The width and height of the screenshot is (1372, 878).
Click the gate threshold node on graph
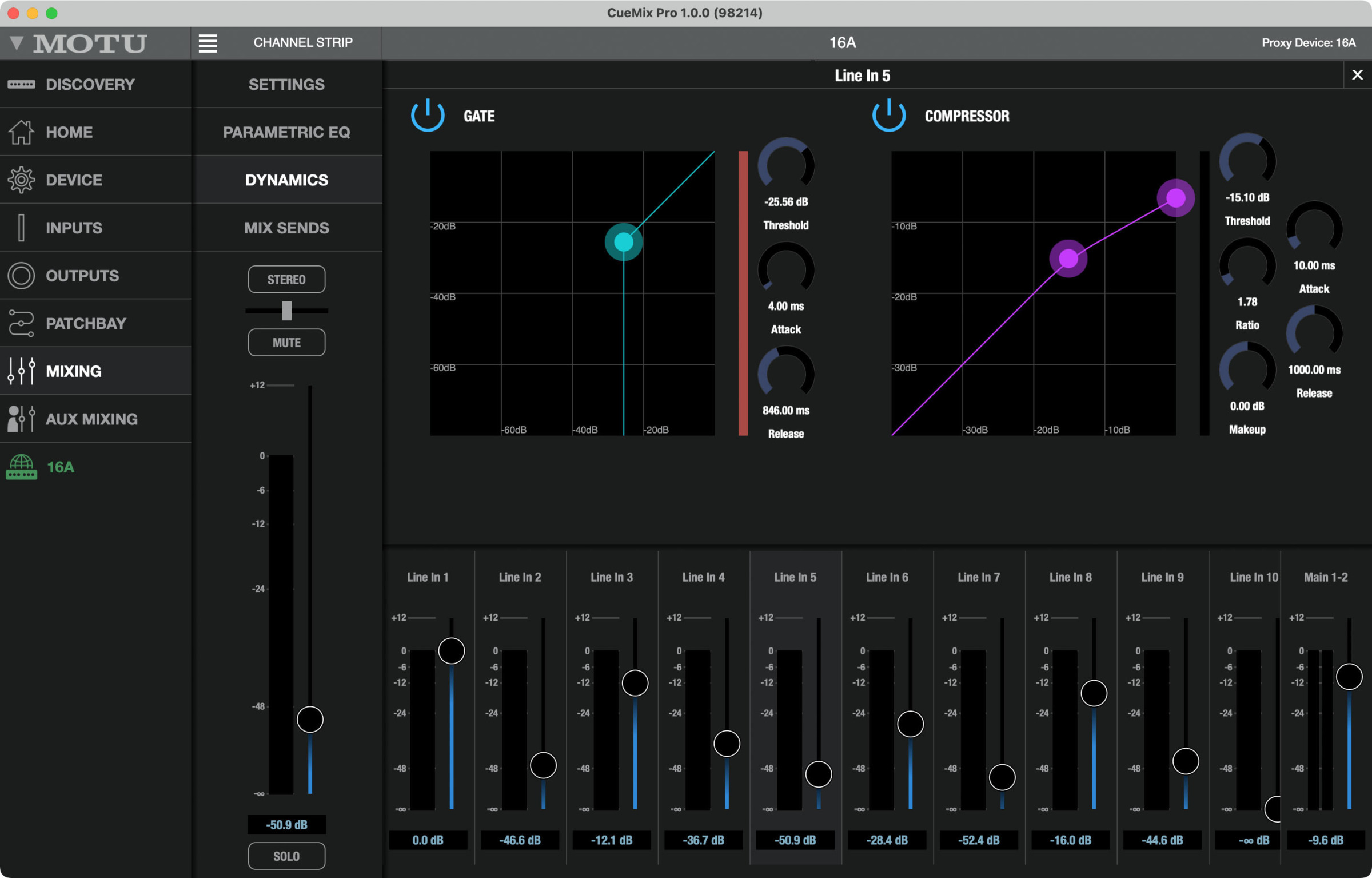tap(623, 242)
